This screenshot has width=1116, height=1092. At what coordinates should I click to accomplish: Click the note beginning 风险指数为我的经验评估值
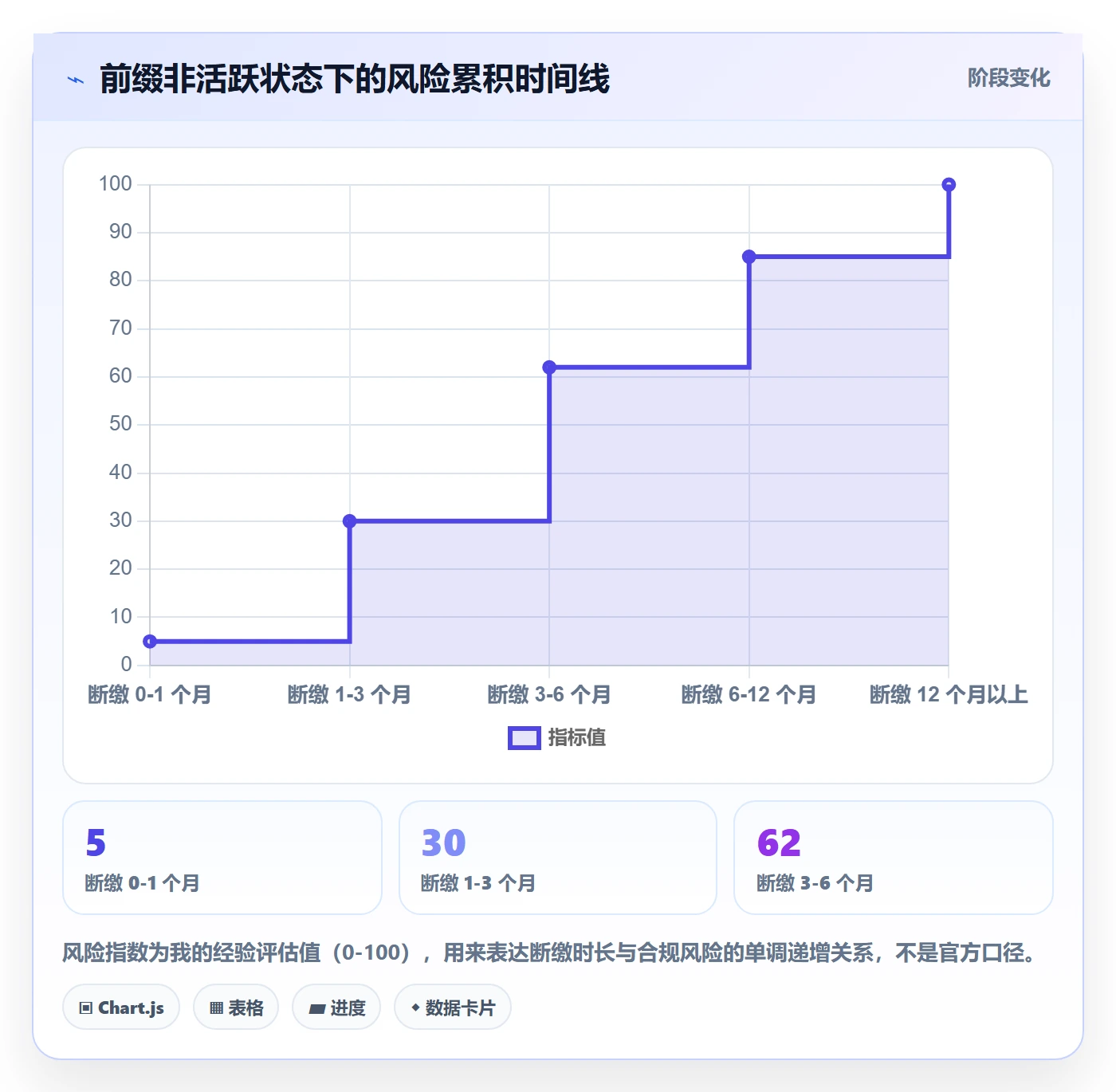tap(550, 953)
